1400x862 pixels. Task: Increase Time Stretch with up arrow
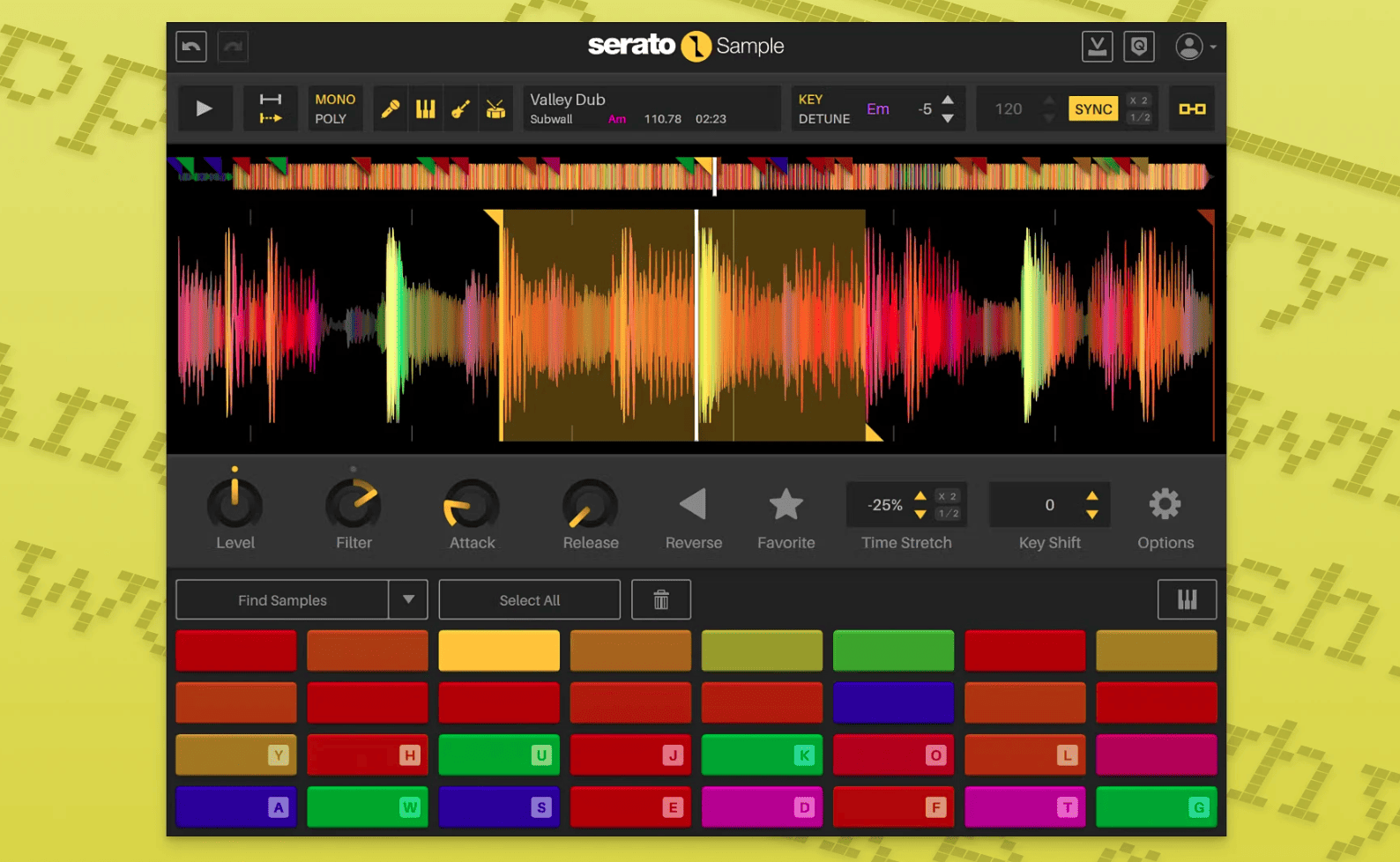click(x=920, y=496)
